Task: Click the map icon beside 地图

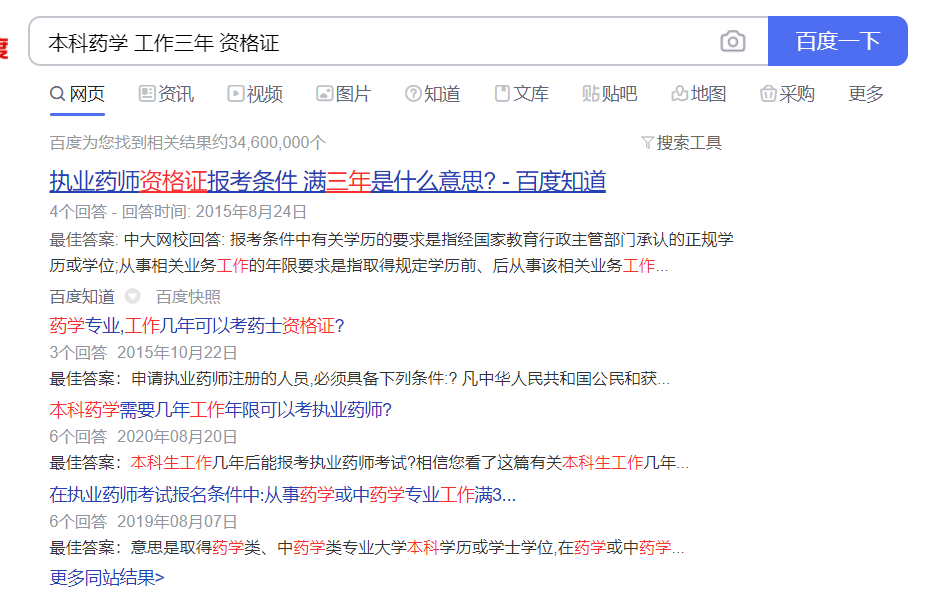Action: coord(679,93)
